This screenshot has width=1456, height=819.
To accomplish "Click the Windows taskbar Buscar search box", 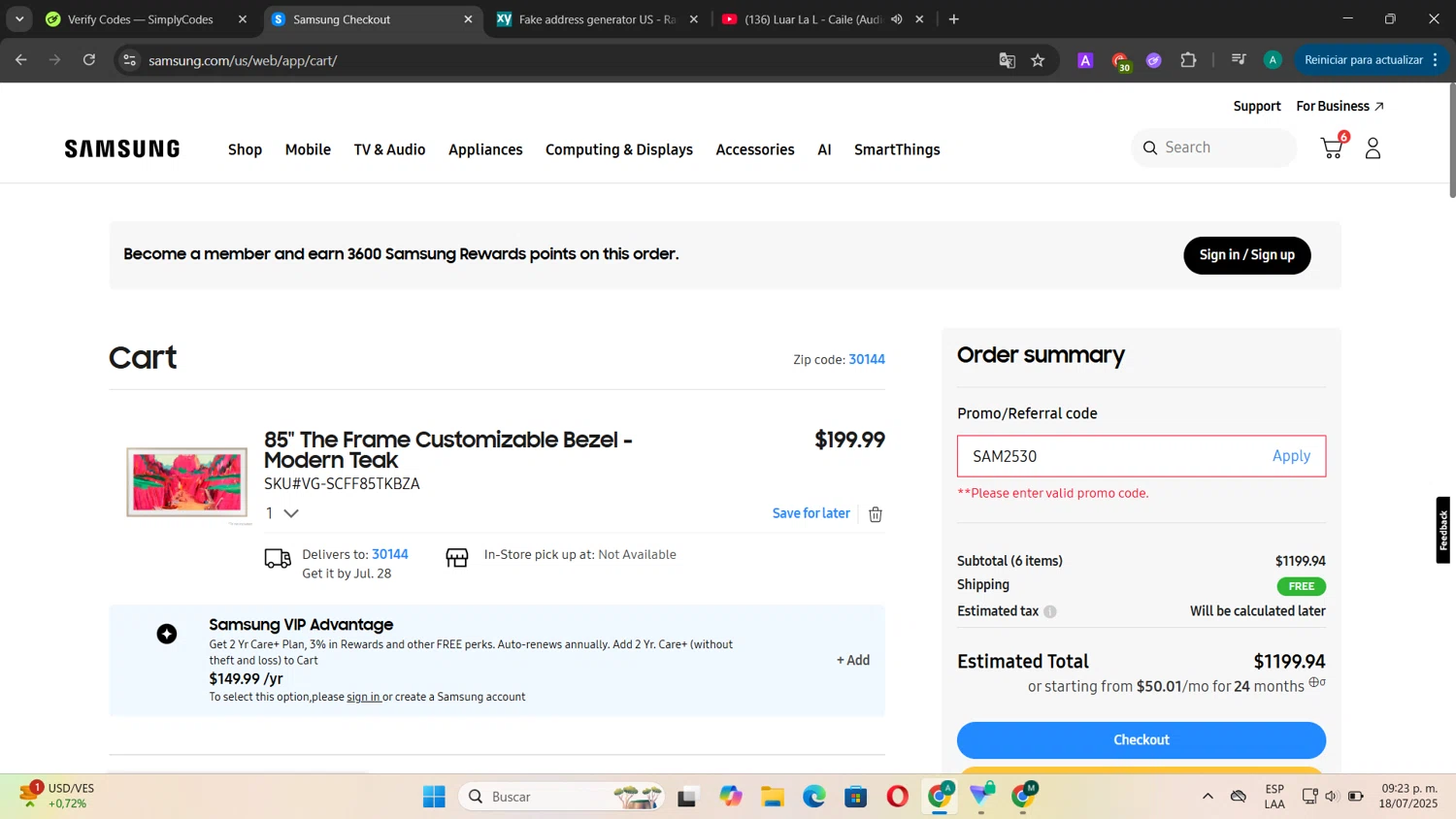I will [561, 797].
